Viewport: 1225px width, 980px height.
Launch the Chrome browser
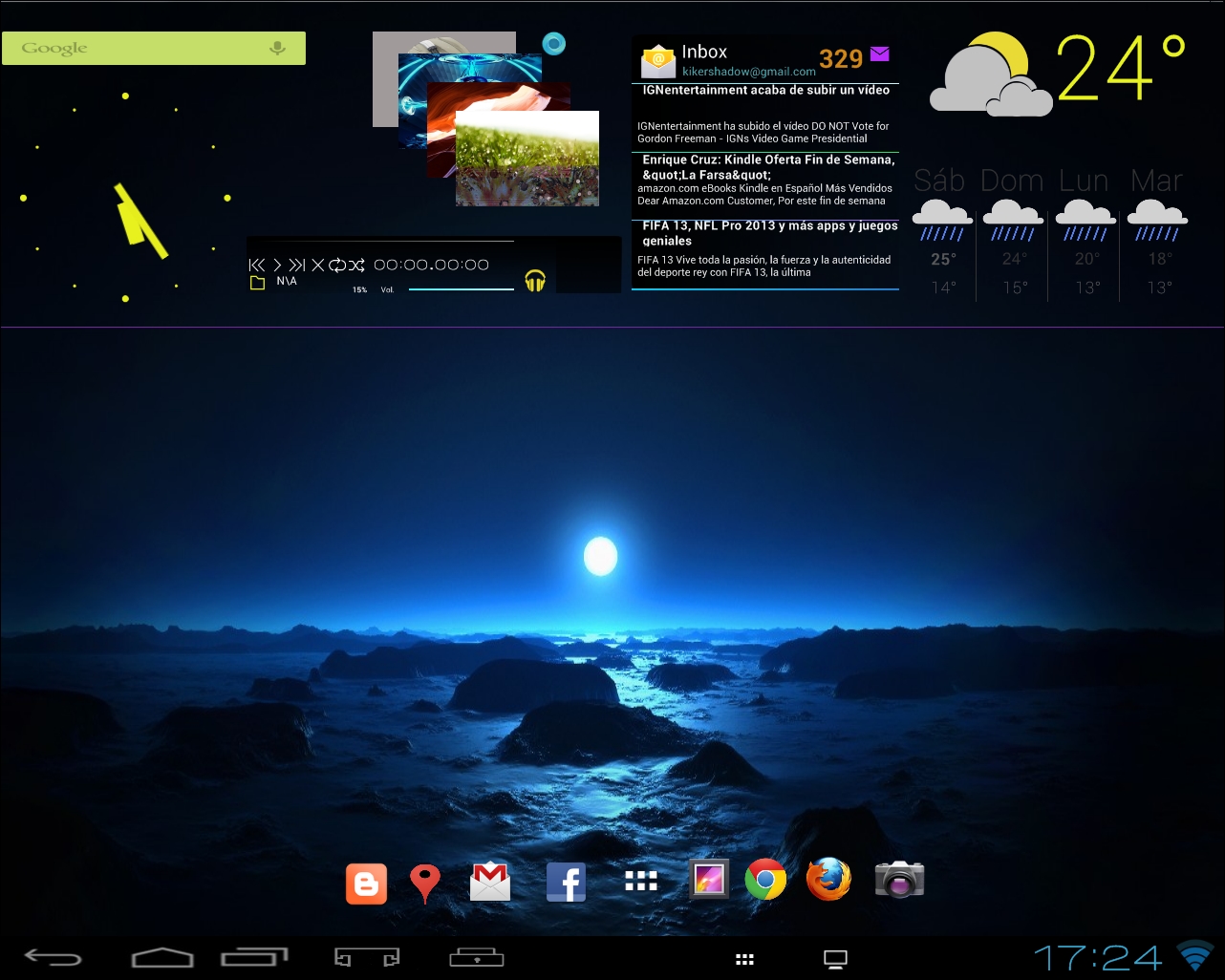point(765,881)
